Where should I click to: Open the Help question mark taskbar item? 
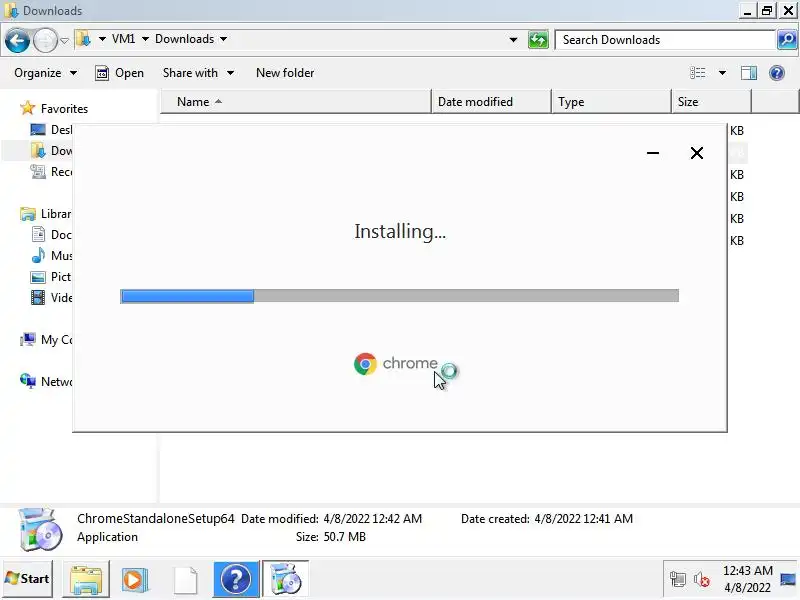point(235,579)
